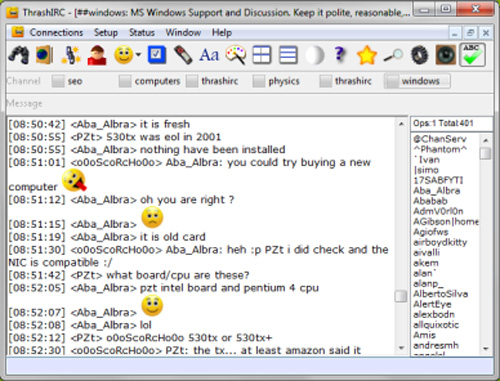Toggle the seo channel checkbox
This screenshot has height=381, width=500.
pyautogui.click(x=58, y=81)
